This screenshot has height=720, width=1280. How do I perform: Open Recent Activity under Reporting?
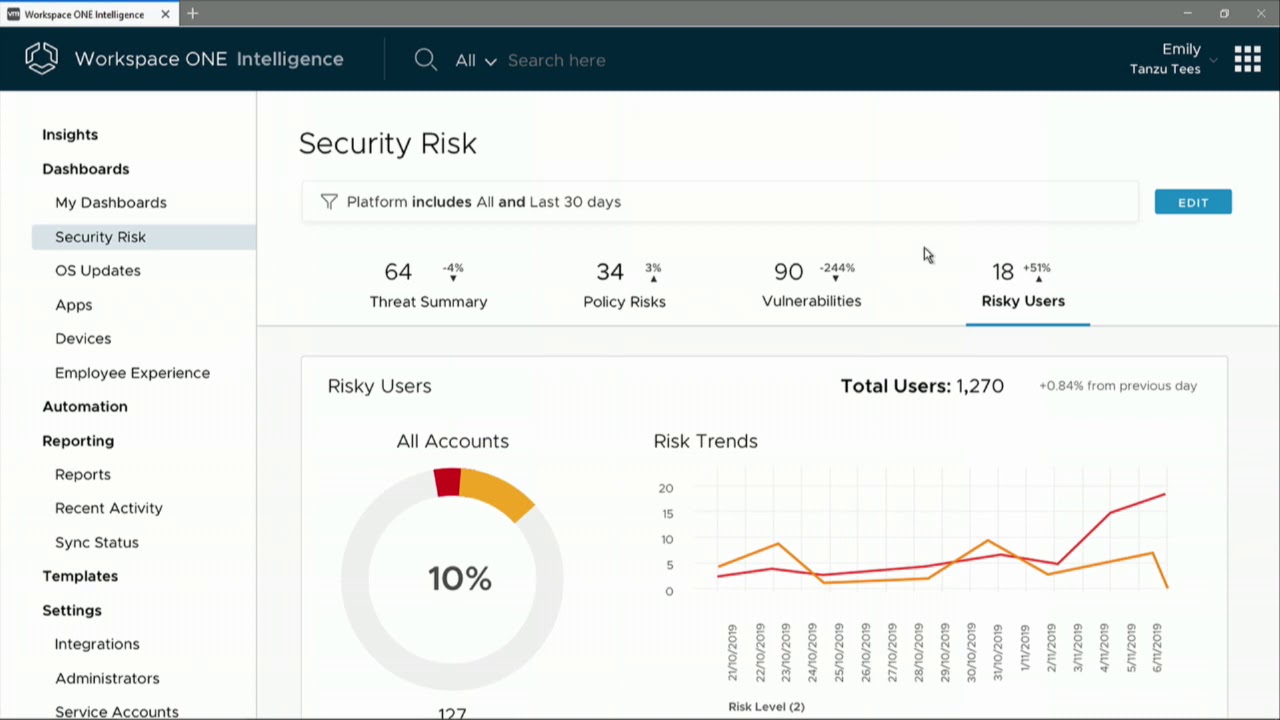(x=108, y=508)
